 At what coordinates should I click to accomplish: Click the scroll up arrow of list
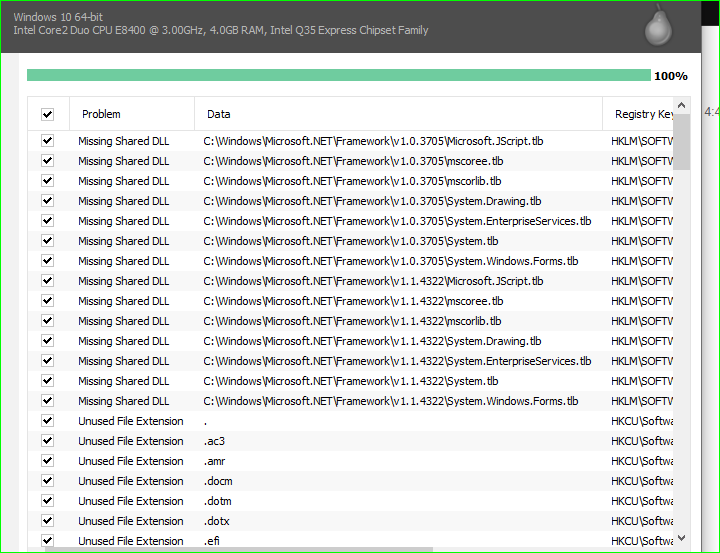[681, 106]
